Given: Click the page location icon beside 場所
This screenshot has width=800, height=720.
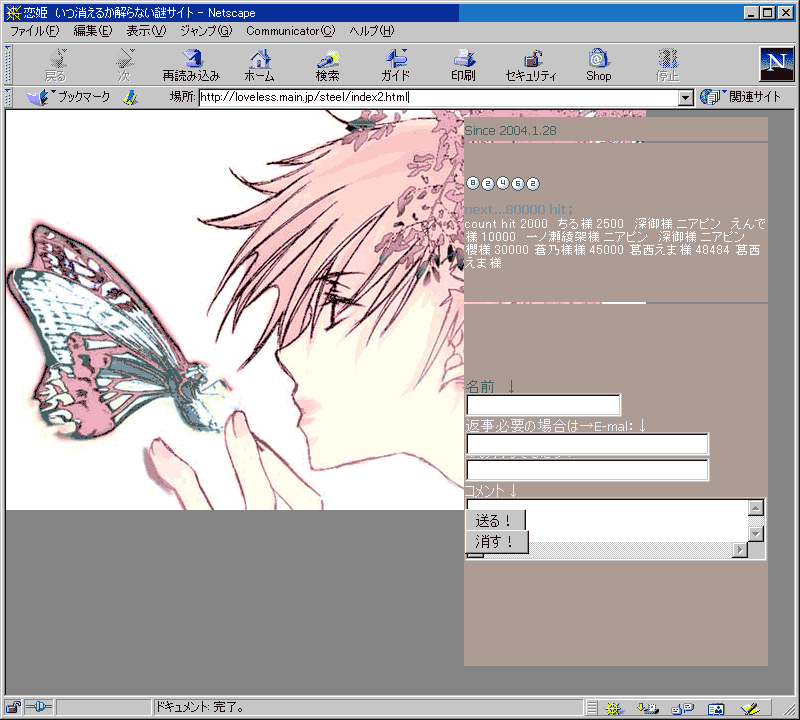Looking at the screenshot, I should (x=131, y=97).
